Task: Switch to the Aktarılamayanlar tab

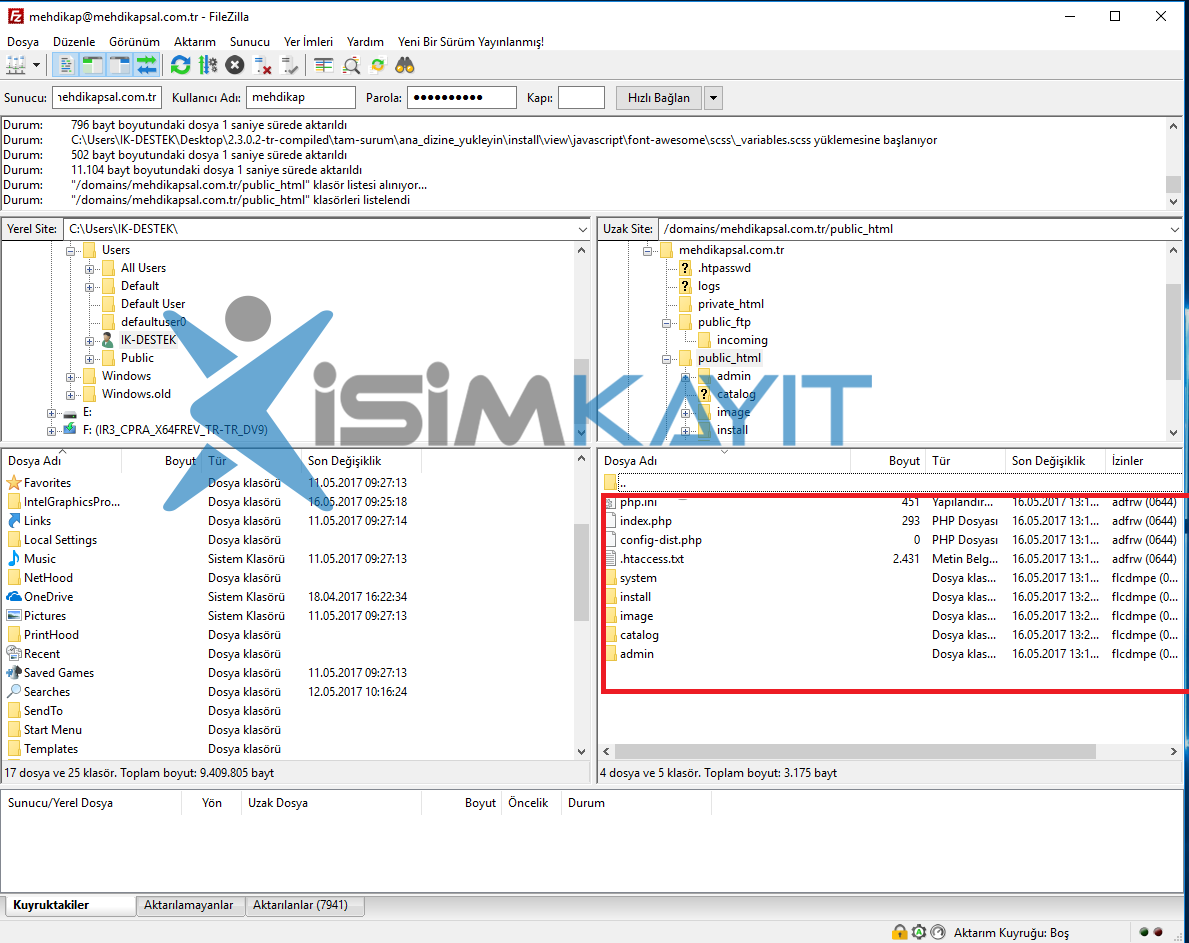Action: [189, 905]
